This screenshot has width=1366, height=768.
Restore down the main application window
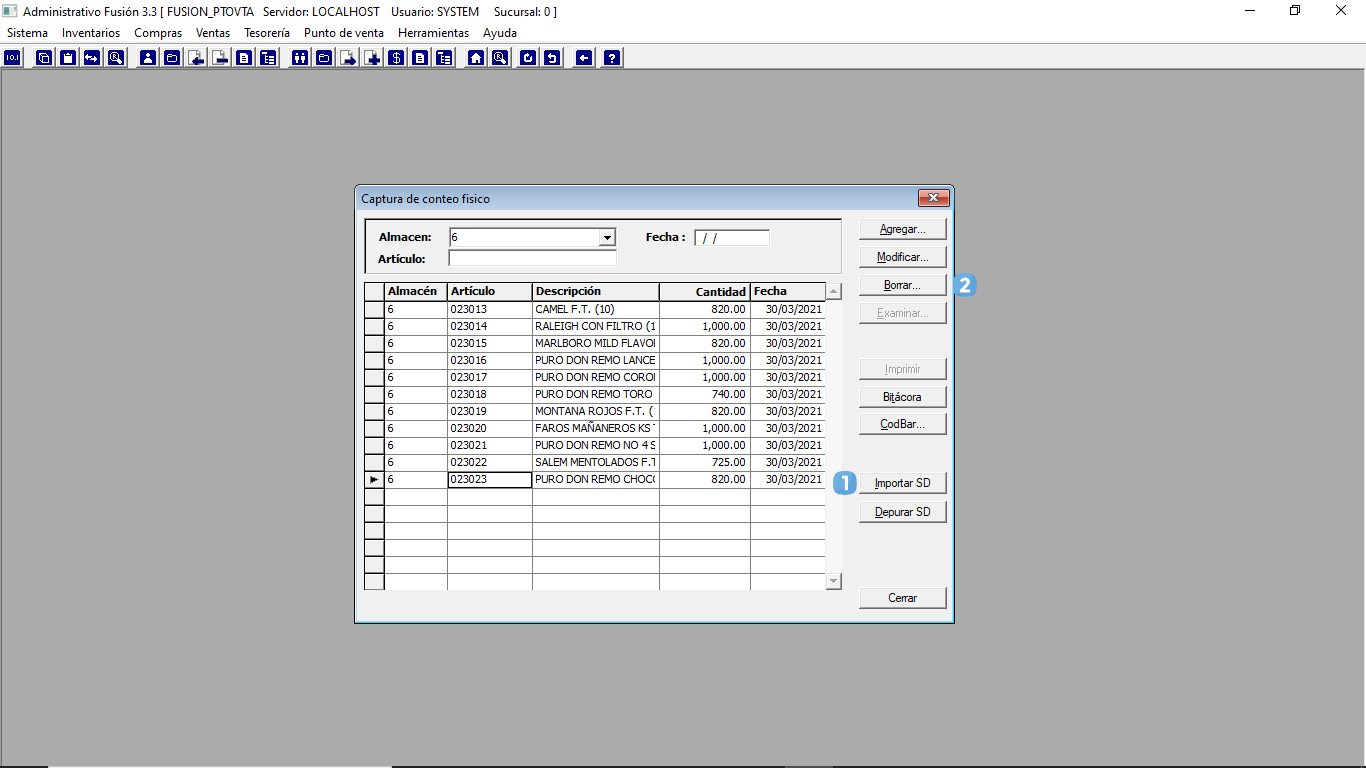[x=1295, y=11]
